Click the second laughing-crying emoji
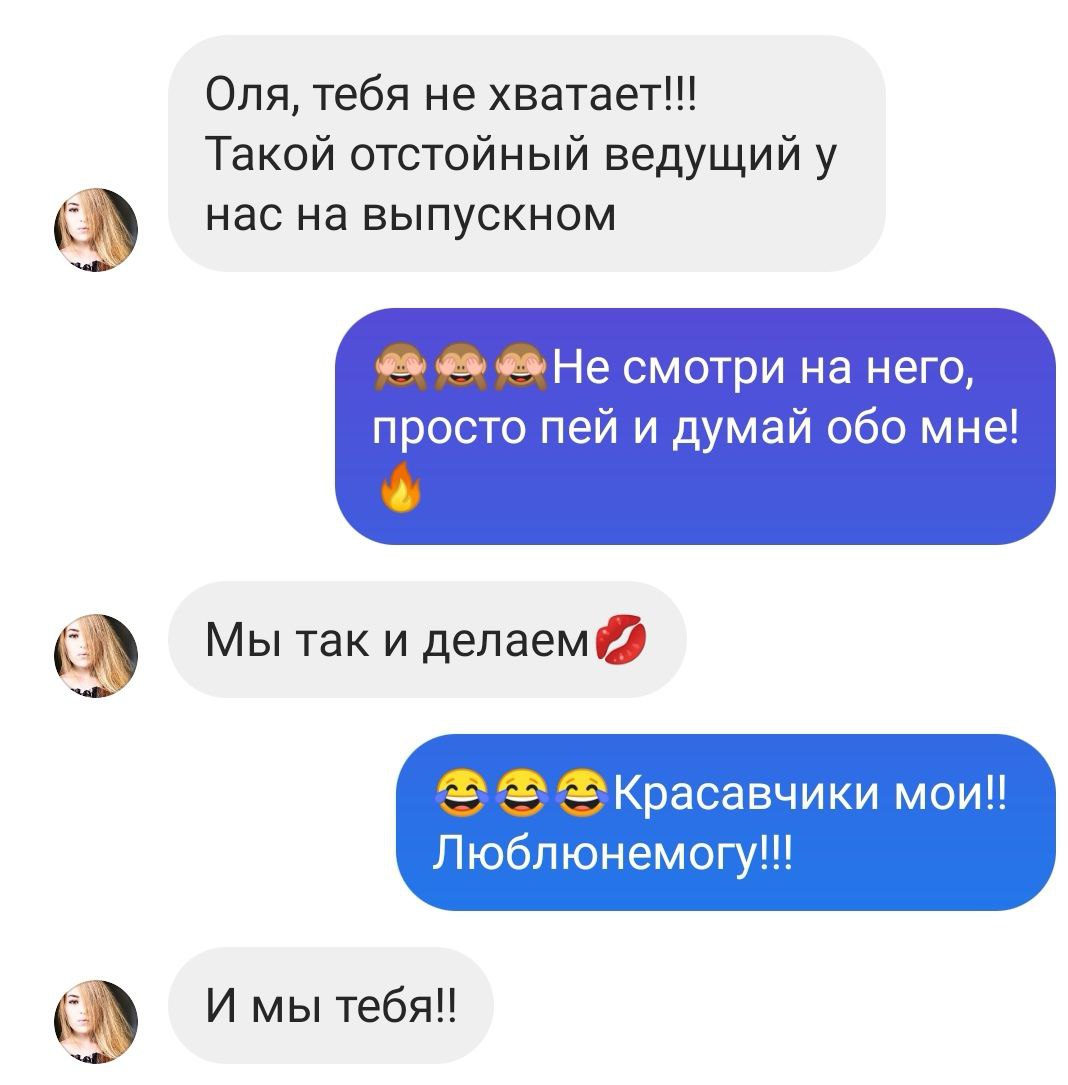The image size is (1068, 1085). click(522, 793)
